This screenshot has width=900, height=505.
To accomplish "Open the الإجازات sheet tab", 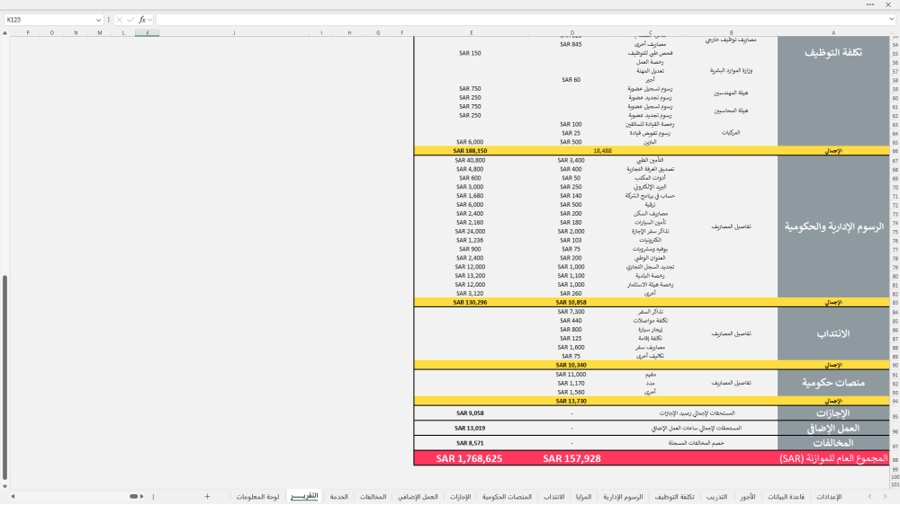I will (x=460, y=496).
